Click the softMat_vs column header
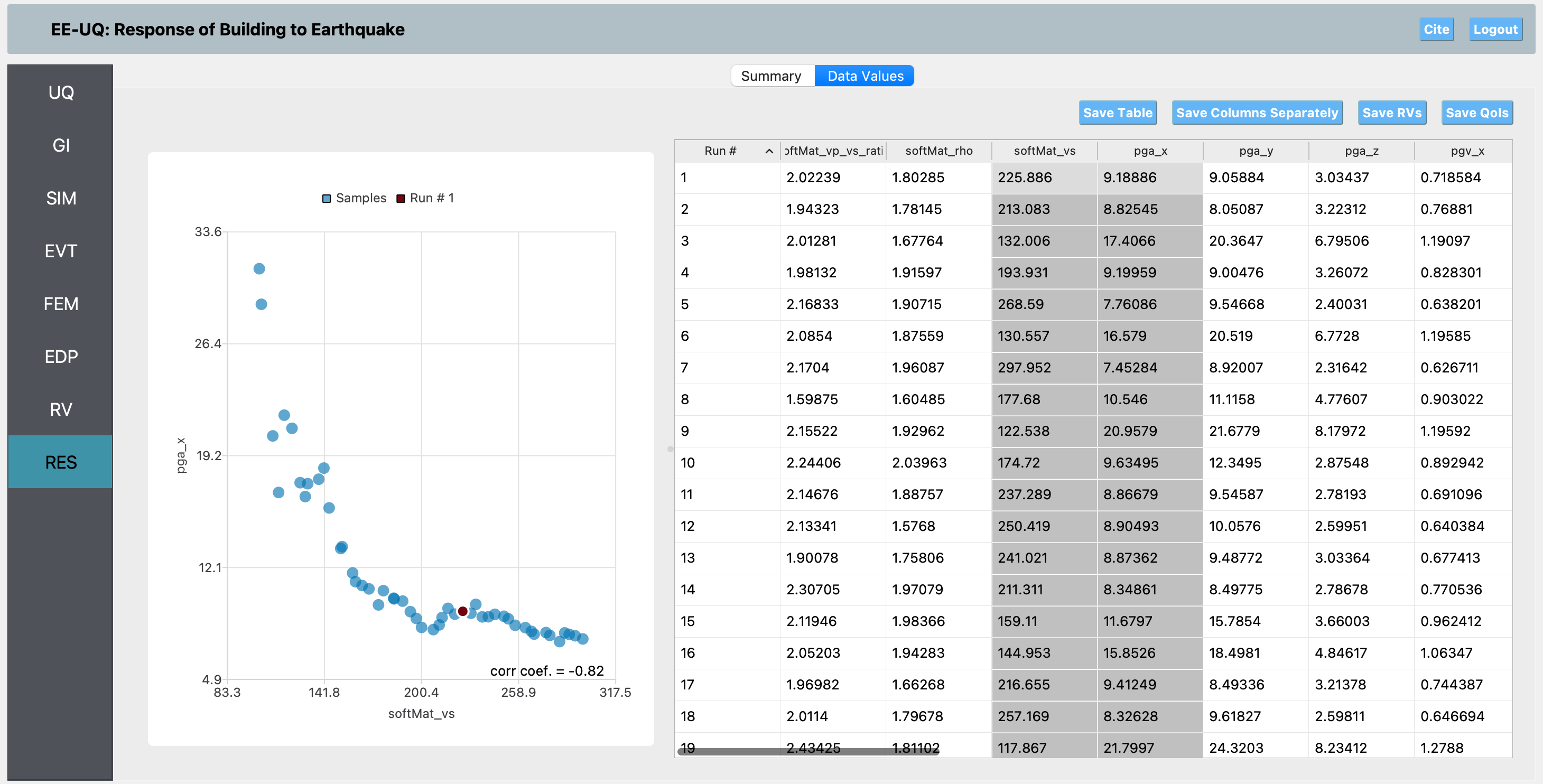This screenshot has width=1543, height=784. click(x=1044, y=151)
